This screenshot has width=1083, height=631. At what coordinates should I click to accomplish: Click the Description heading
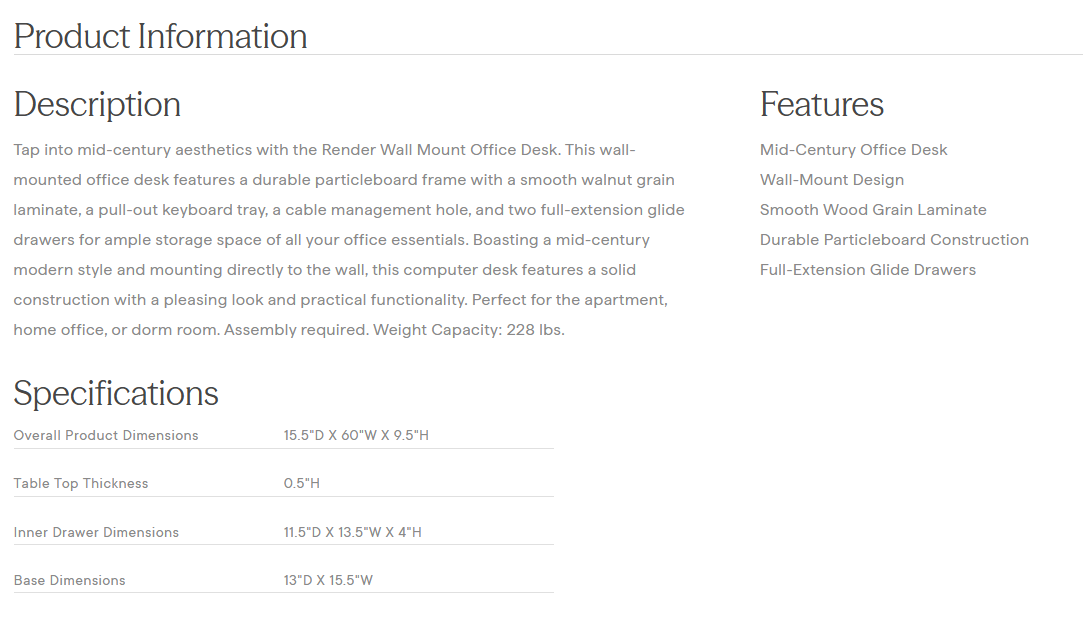97,104
